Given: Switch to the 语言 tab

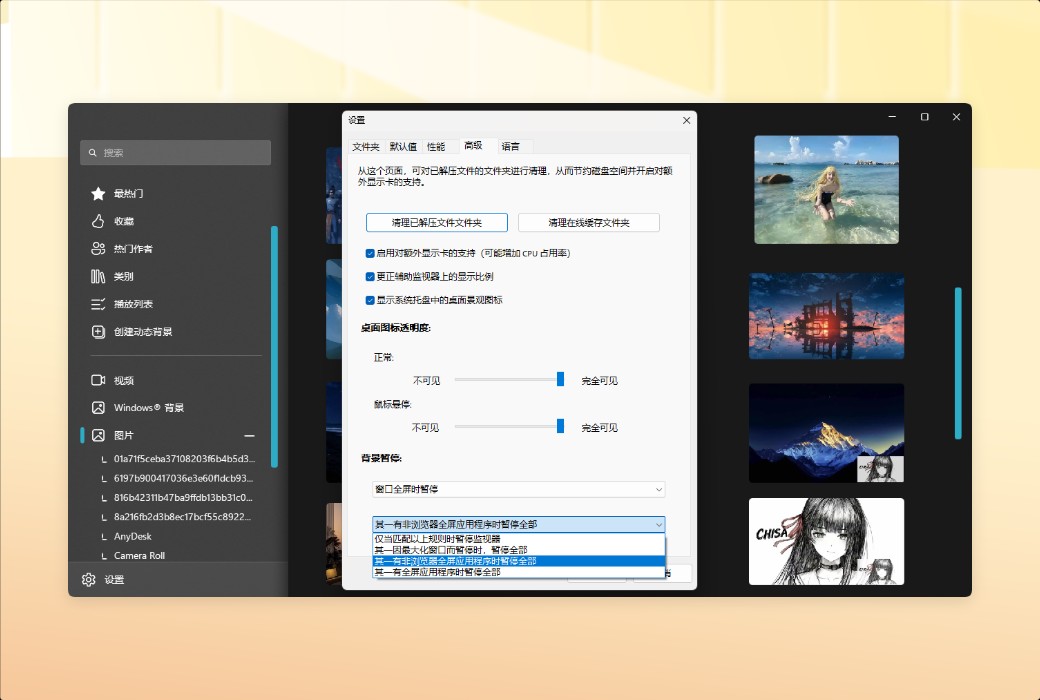Looking at the screenshot, I should [511, 145].
